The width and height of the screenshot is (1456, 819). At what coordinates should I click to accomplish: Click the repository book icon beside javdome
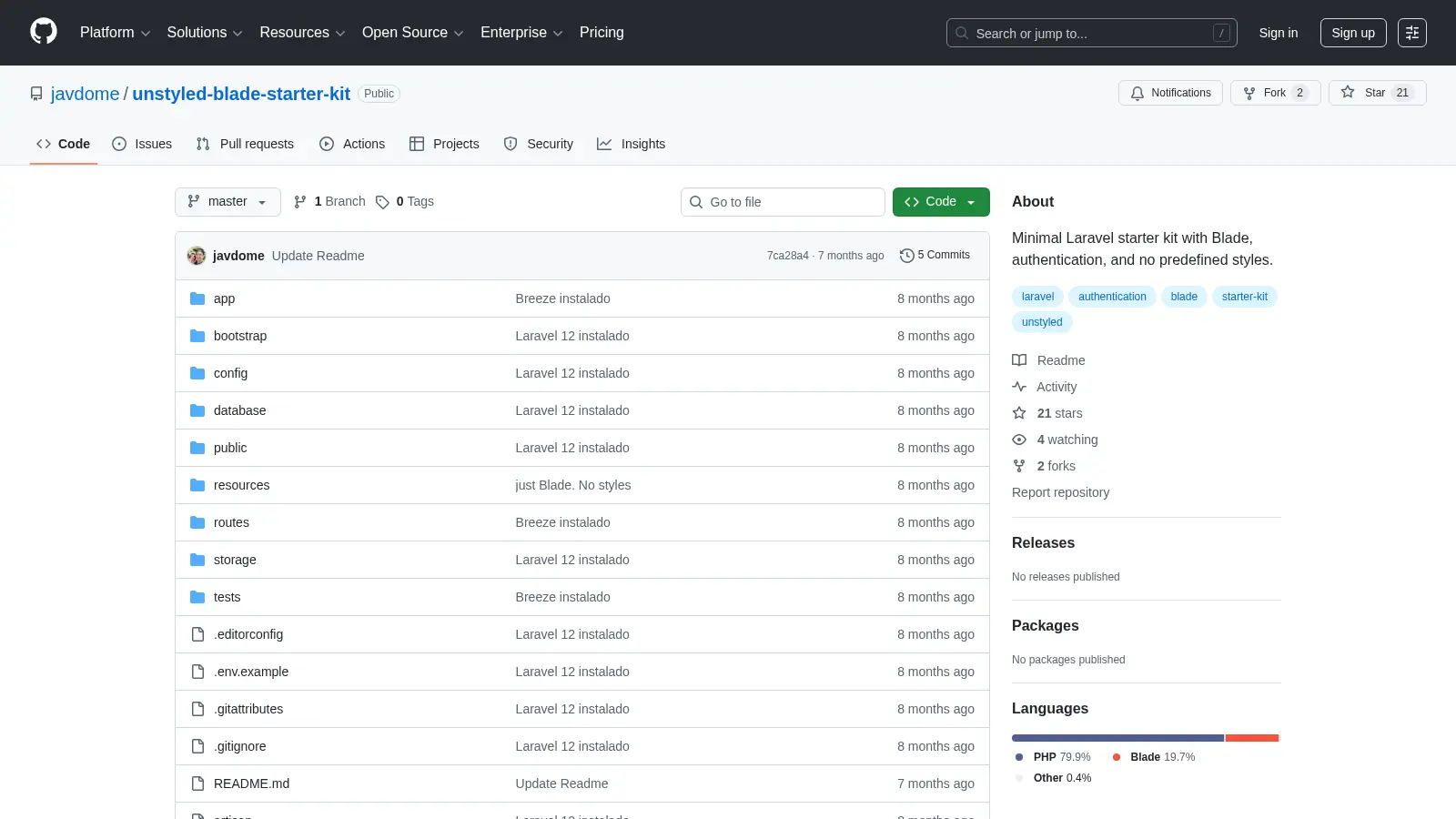tap(36, 94)
